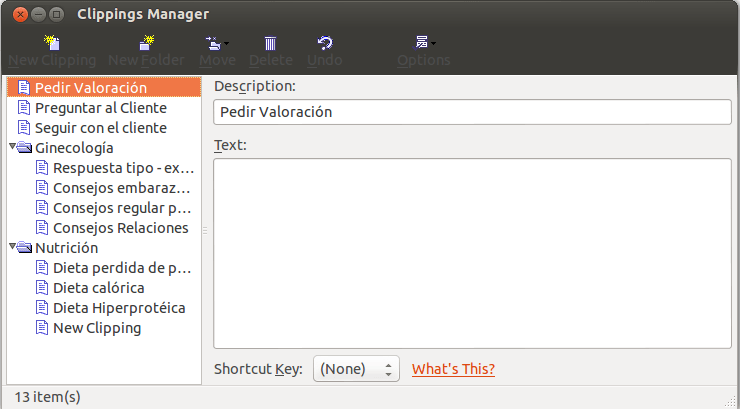Open the Options toolbar menu
The image size is (740, 409).
click(424, 43)
